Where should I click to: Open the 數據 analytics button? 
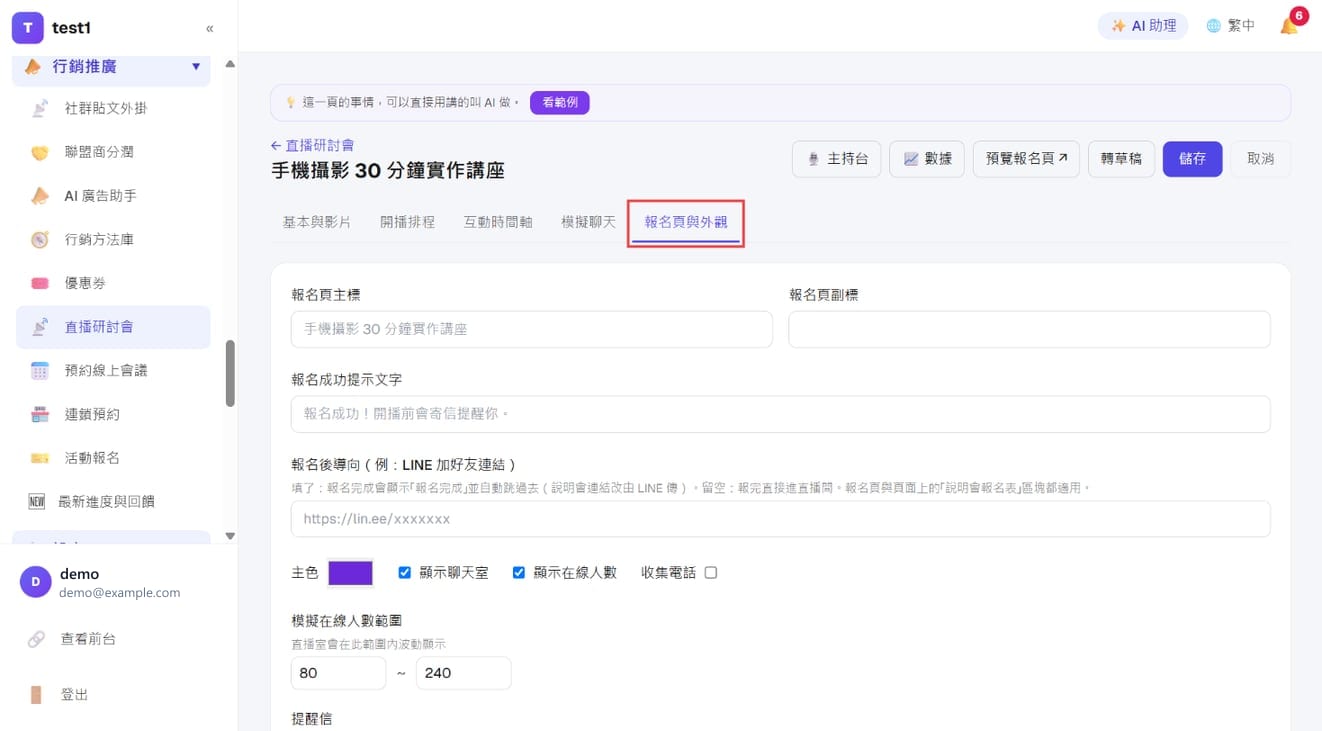[x=927, y=159]
